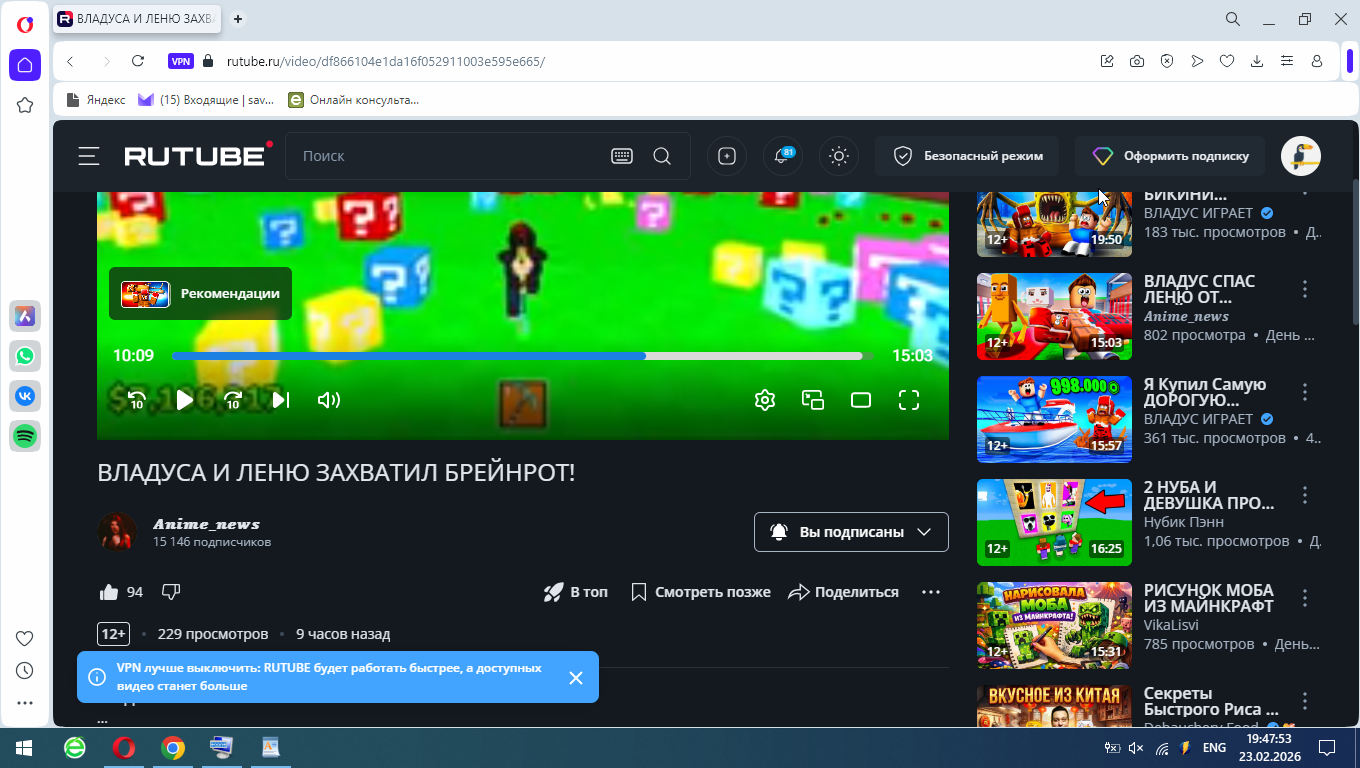The width and height of the screenshot is (1360, 768).
Task: Click the Anime_news channel avatar
Action: click(x=117, y=532)
